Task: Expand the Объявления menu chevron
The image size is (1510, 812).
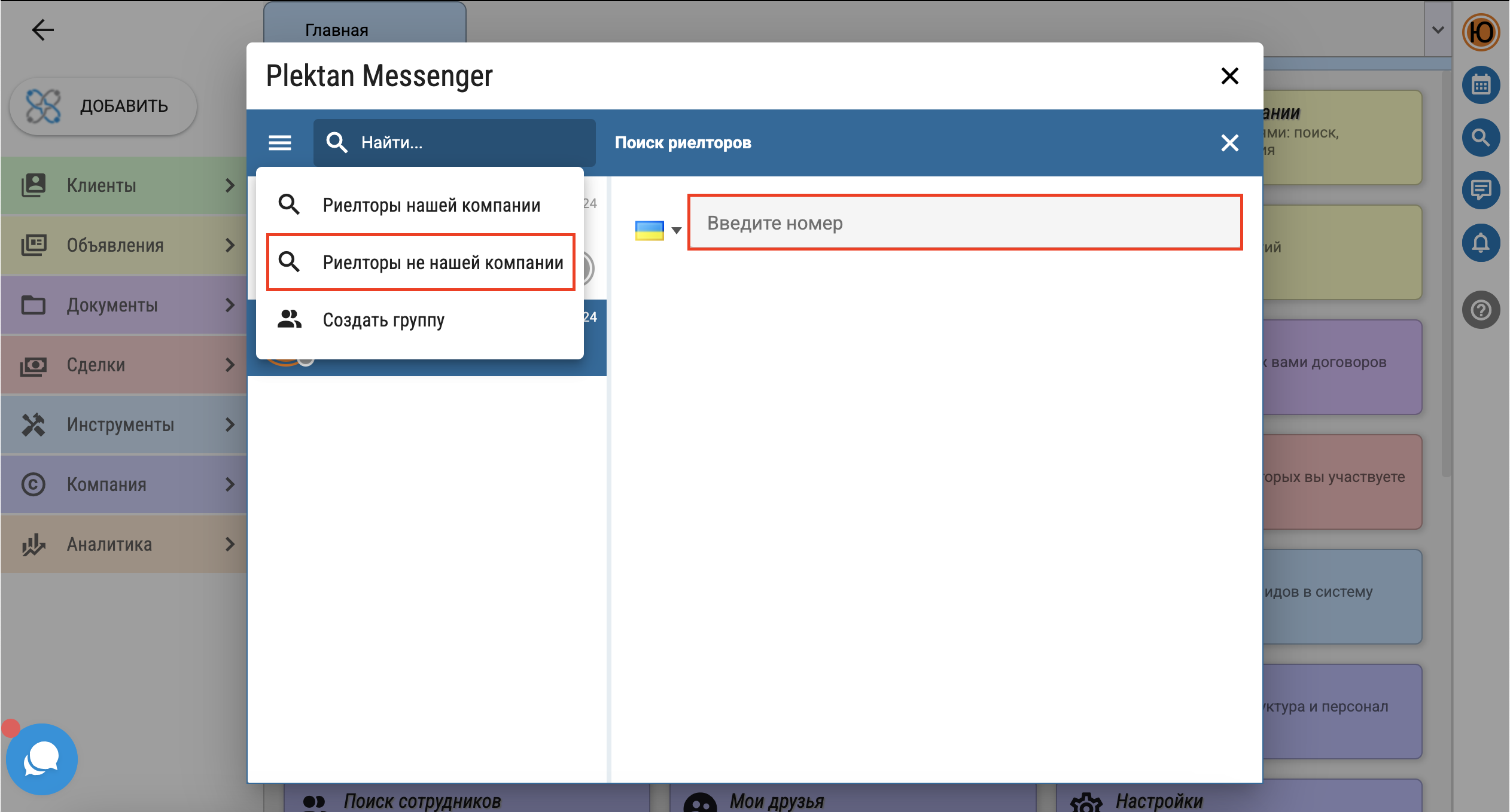Action: [x=230, y=245]
